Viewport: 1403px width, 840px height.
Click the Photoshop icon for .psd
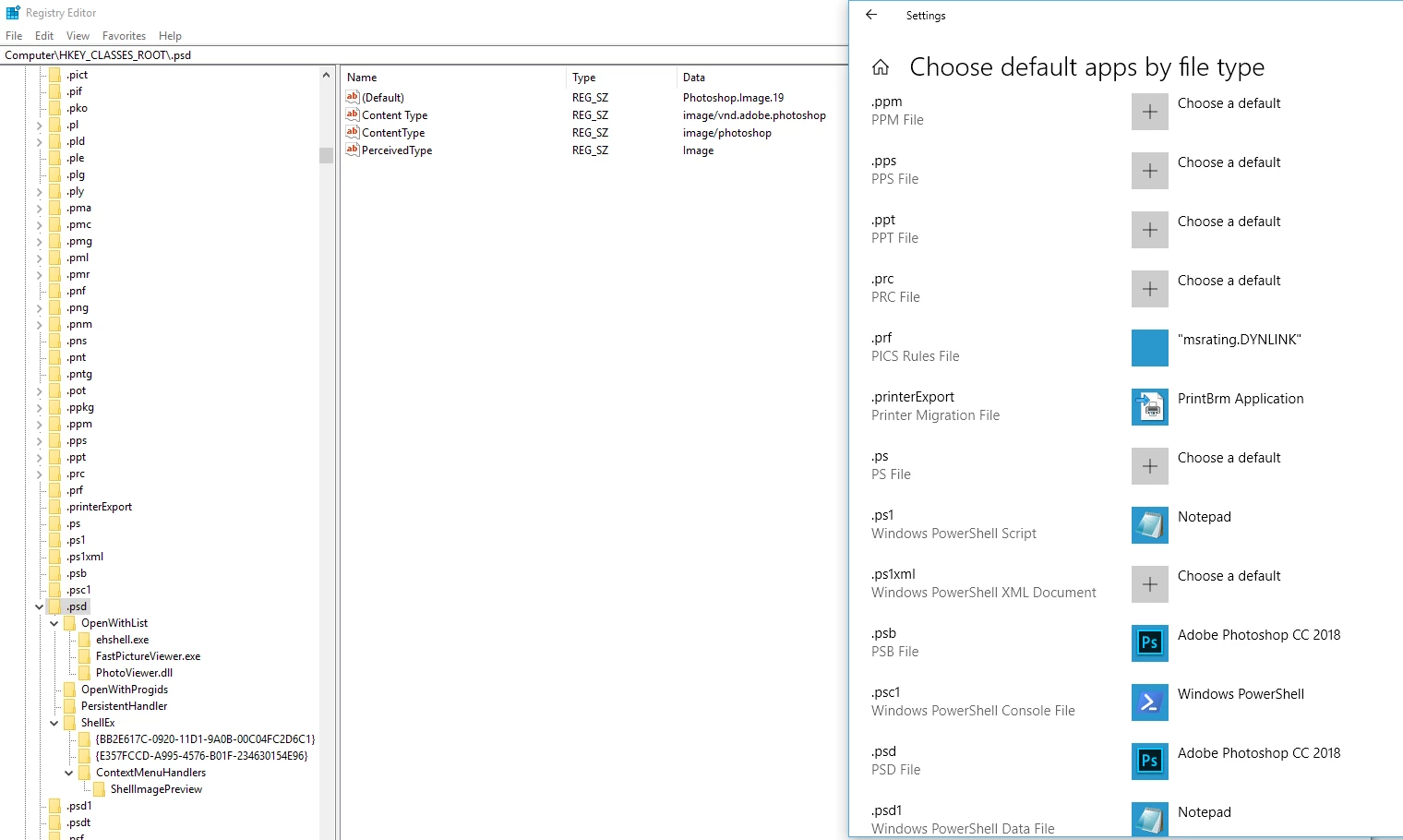(x=1150, y=762)
